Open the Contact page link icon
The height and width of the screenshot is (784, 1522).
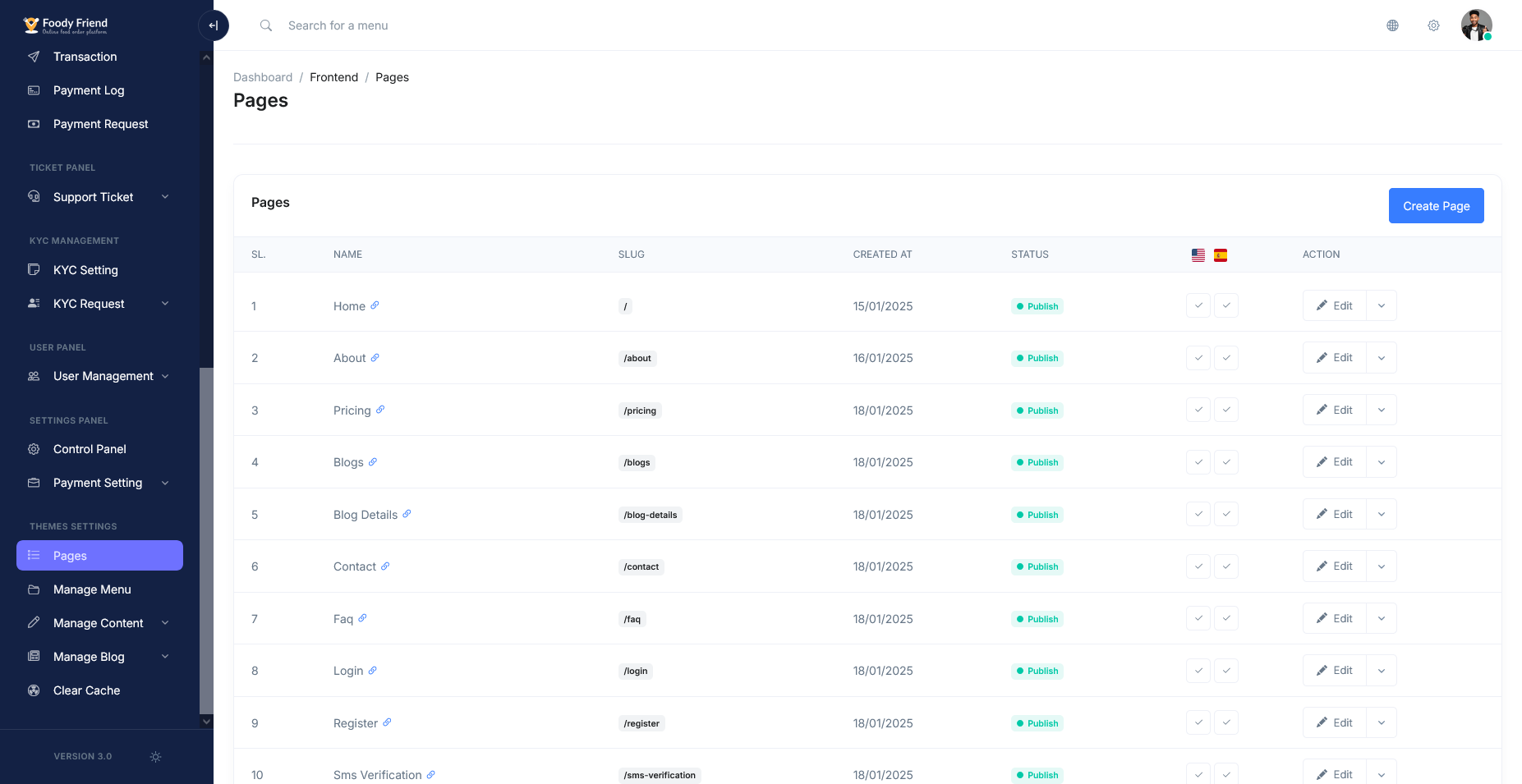385,566
